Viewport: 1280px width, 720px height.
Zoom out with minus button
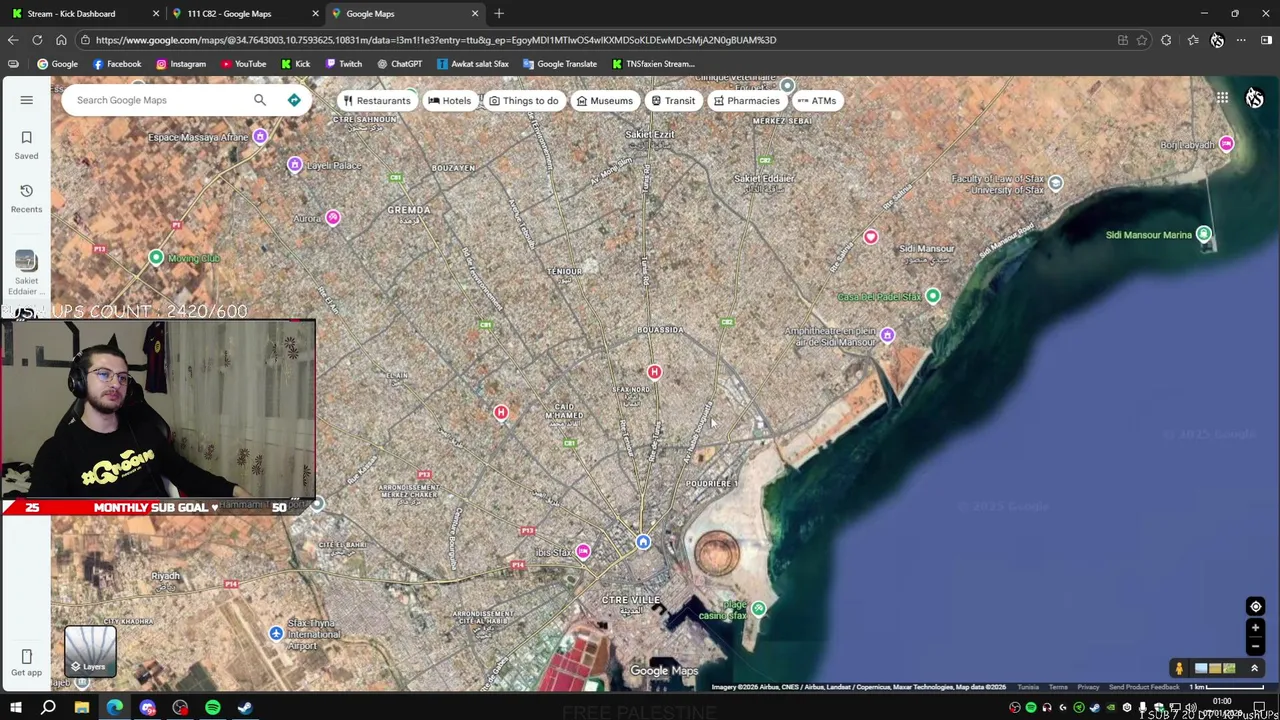click(x=1255, y=646)
